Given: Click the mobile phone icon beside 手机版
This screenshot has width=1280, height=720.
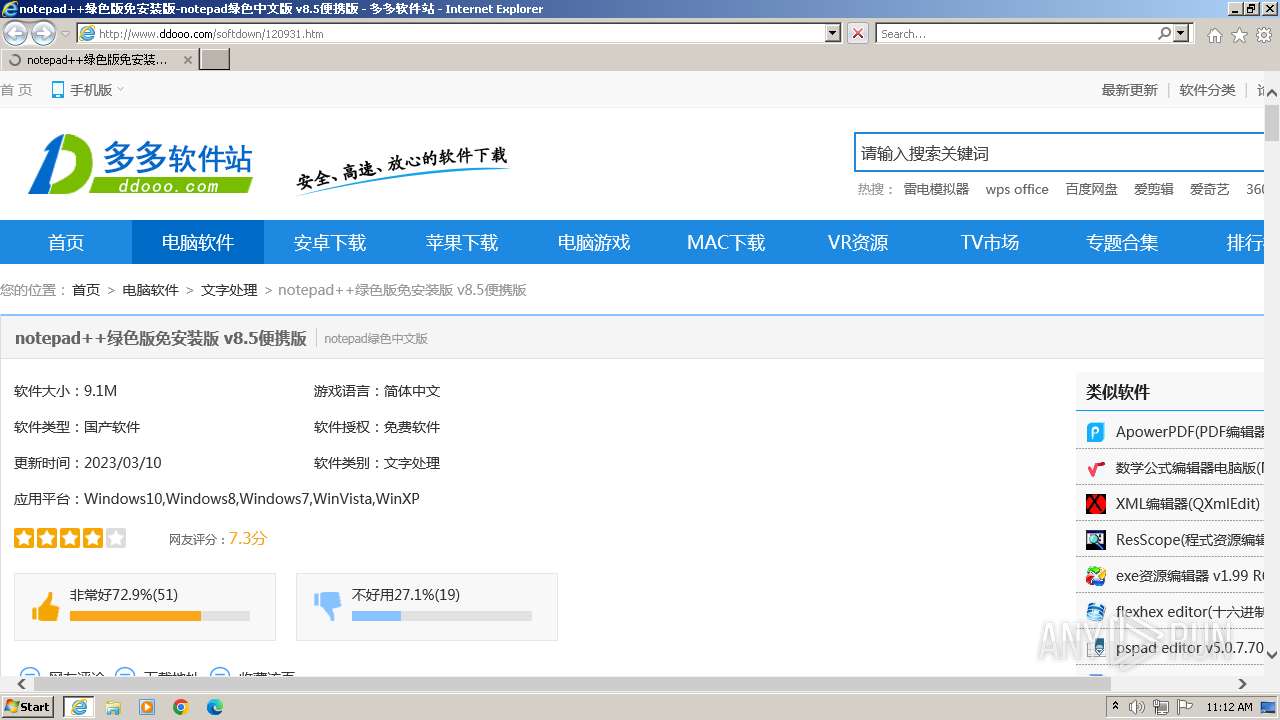Looking at the screenshot, I should (57, 90).
